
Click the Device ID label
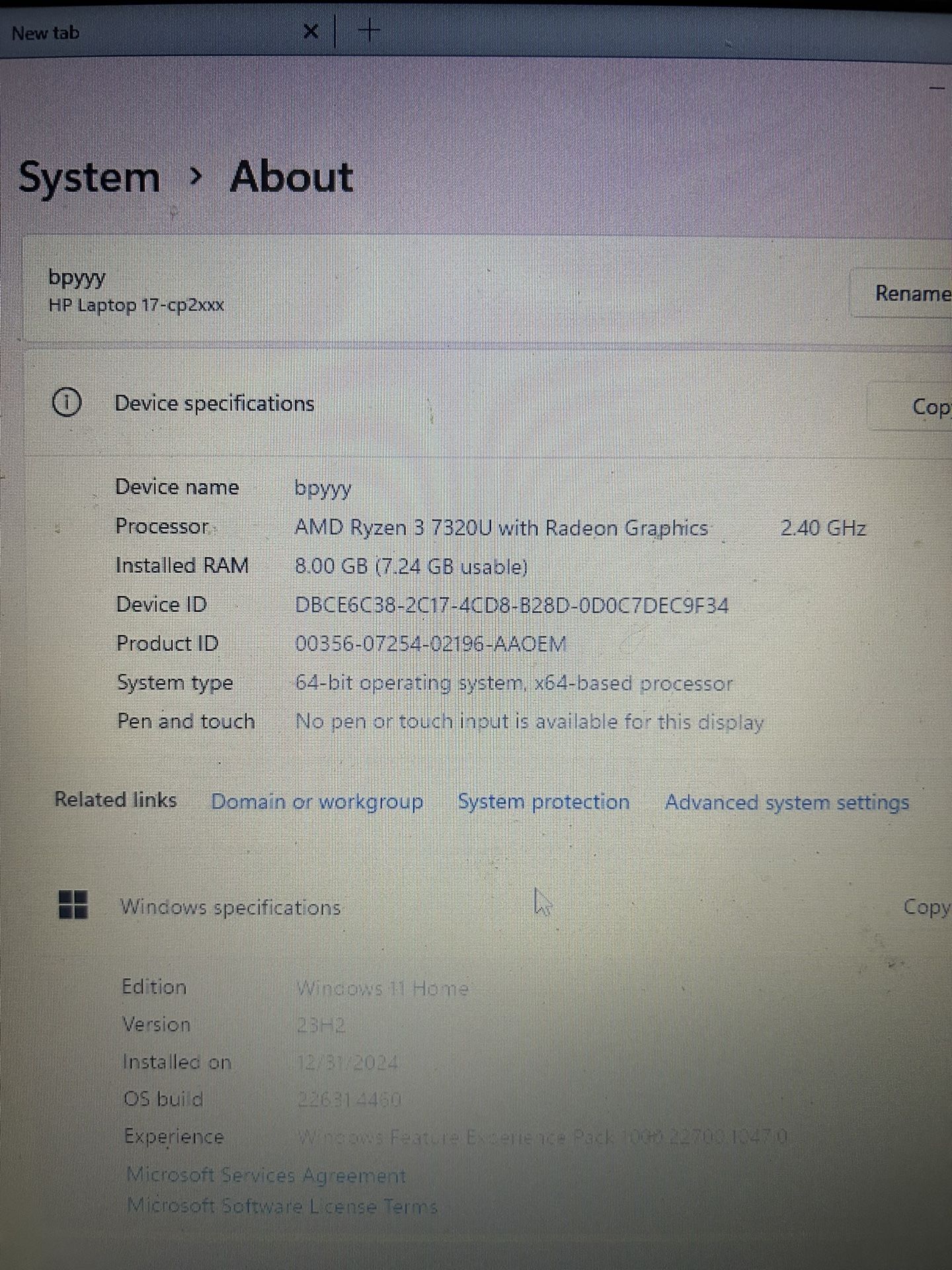tap(162, 605)
